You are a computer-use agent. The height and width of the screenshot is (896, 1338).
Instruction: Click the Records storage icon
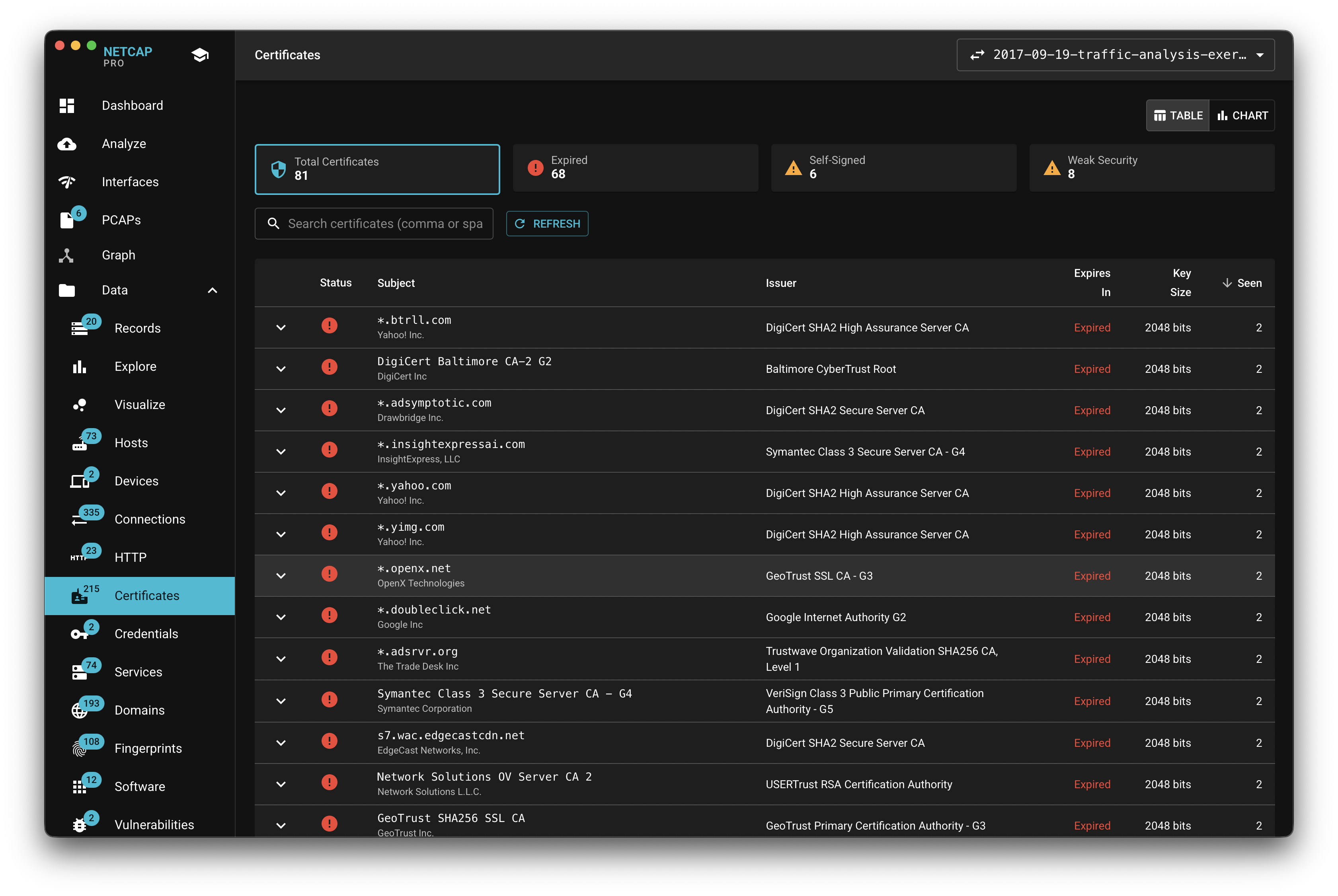click(x=80, y=329)
